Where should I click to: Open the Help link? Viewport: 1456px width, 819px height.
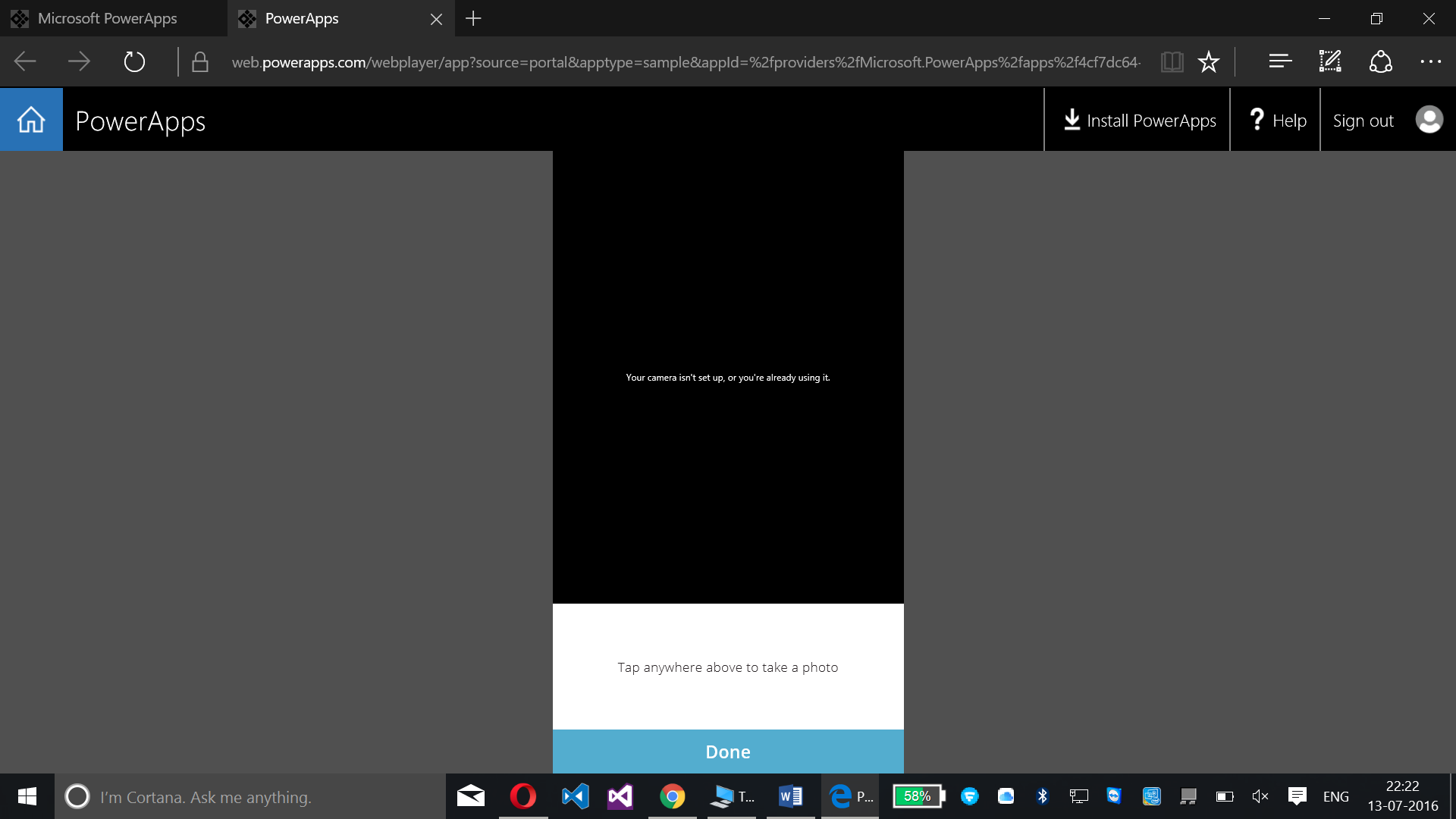pos(1277,121)
